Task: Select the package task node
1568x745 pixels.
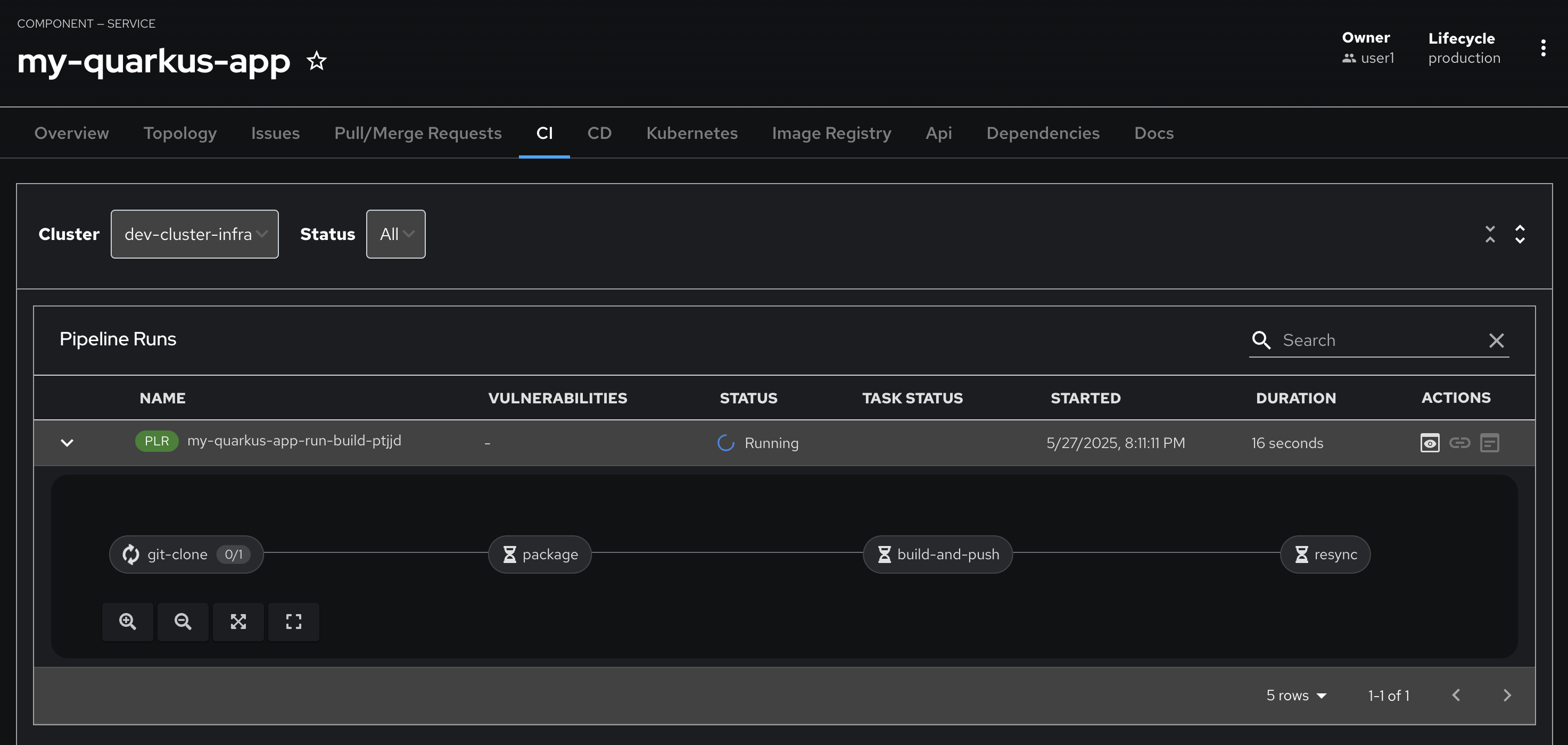Action: (x=539, y=554)
